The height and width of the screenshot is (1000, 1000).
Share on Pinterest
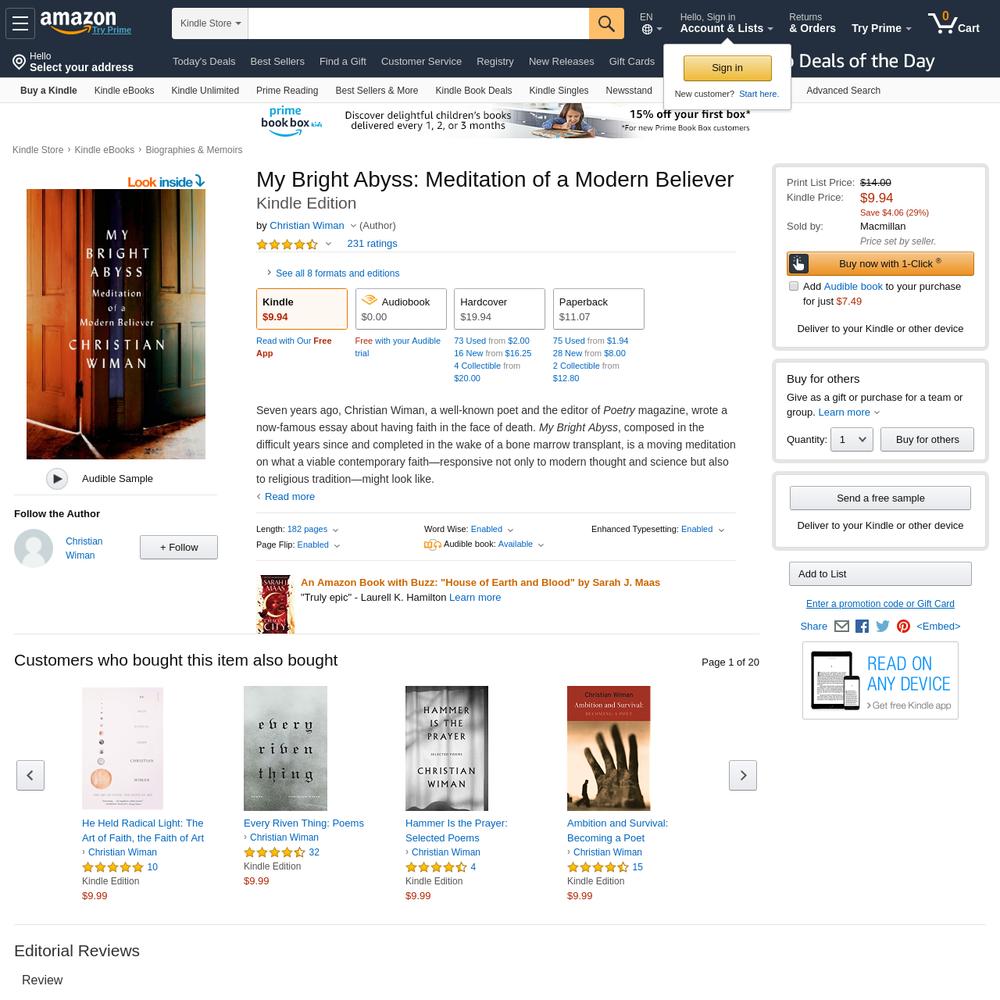(903, 626)
